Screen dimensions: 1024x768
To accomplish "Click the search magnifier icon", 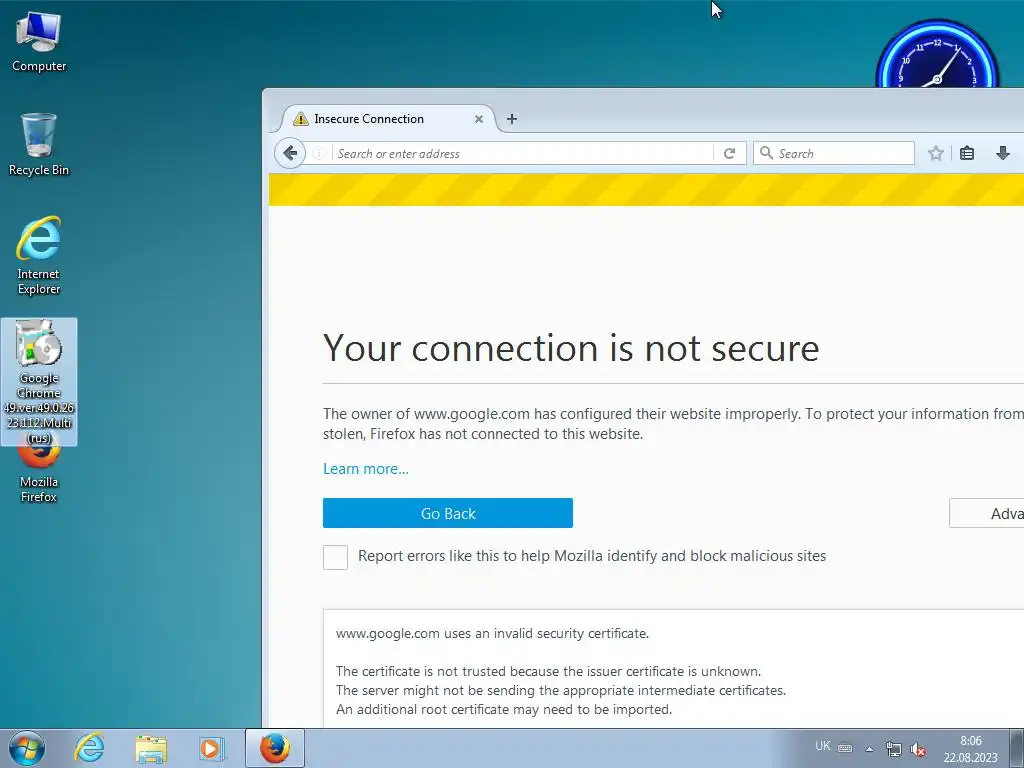I will click(x=767, y=153).
